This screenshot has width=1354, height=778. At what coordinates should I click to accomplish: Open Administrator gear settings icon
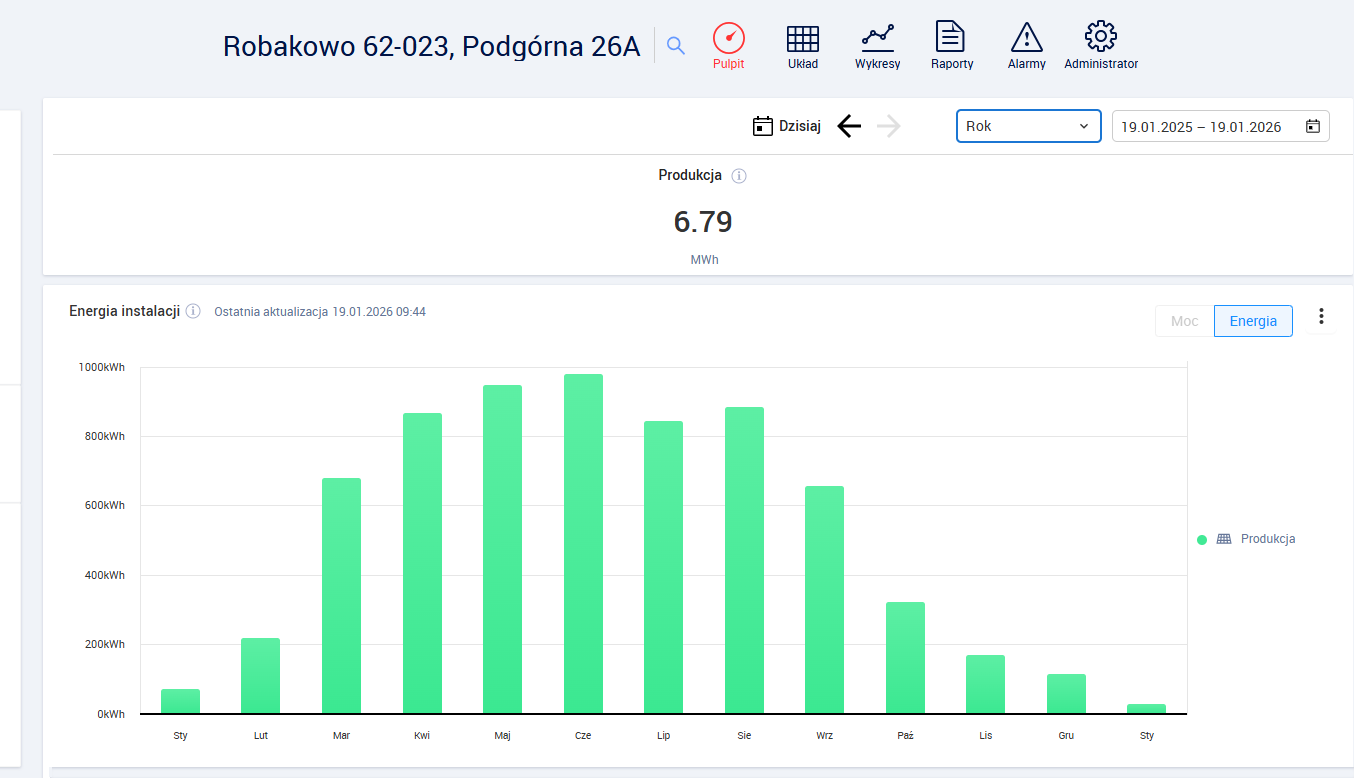point(1100,37)
